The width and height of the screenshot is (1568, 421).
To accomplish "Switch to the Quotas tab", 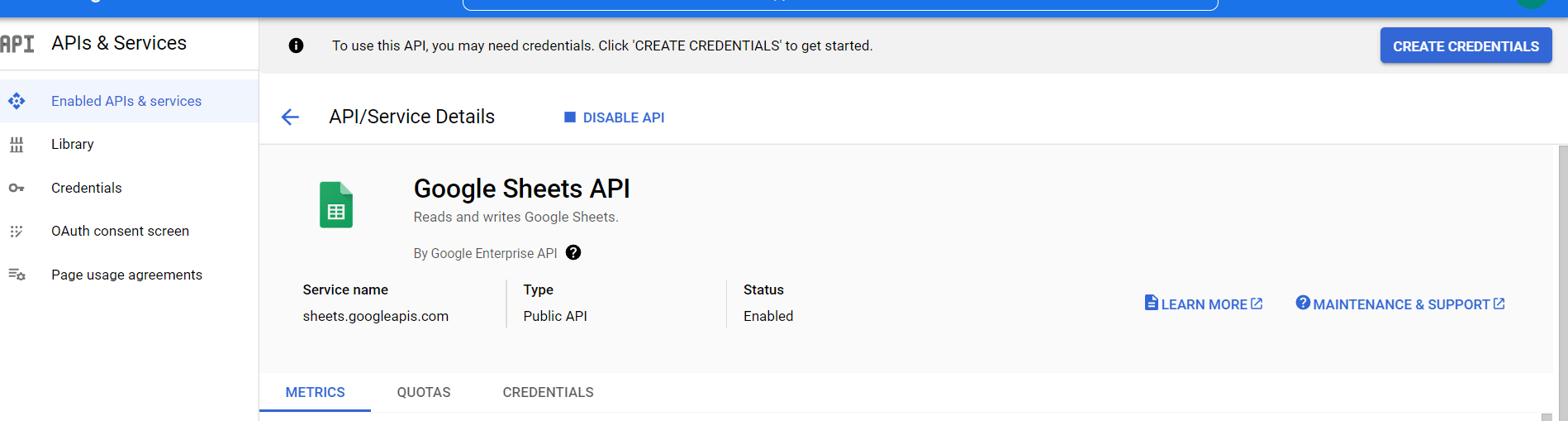I will [x=424, y=392].
